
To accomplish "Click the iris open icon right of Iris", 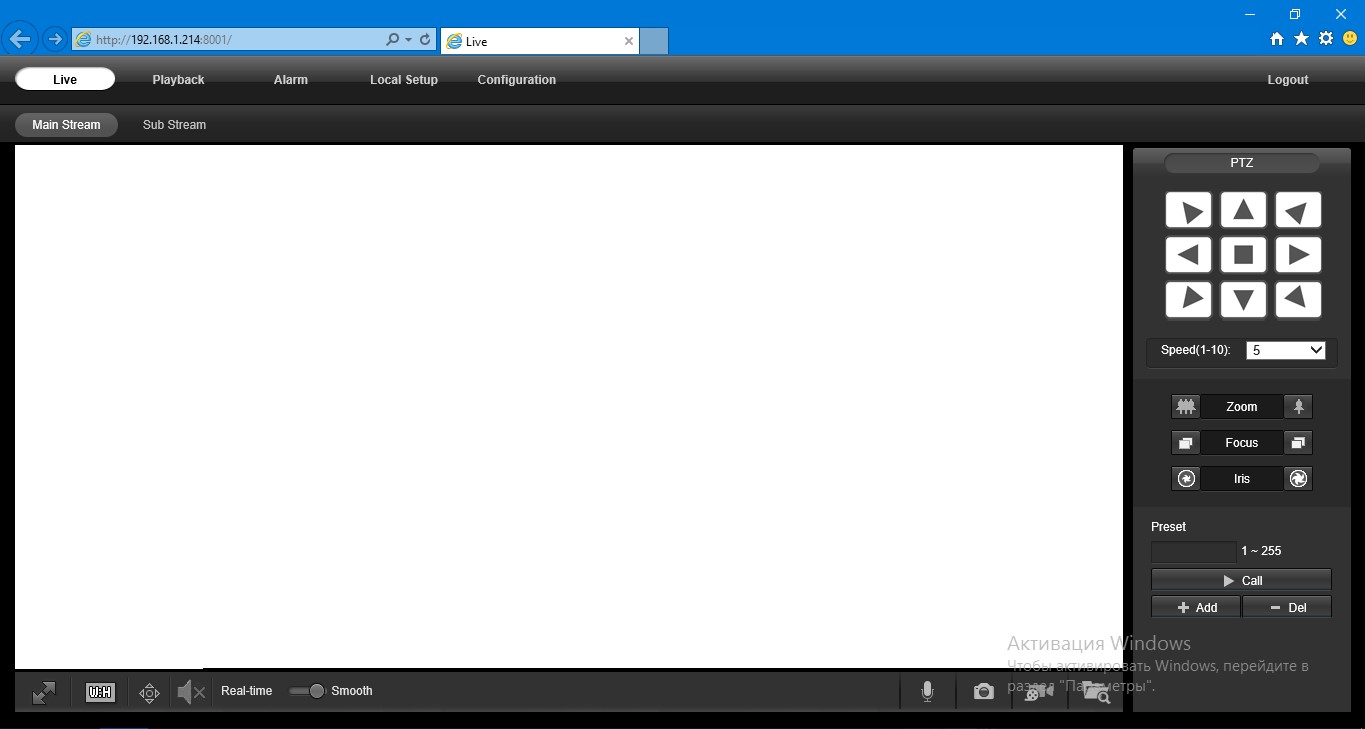I will pos(1298,479).
